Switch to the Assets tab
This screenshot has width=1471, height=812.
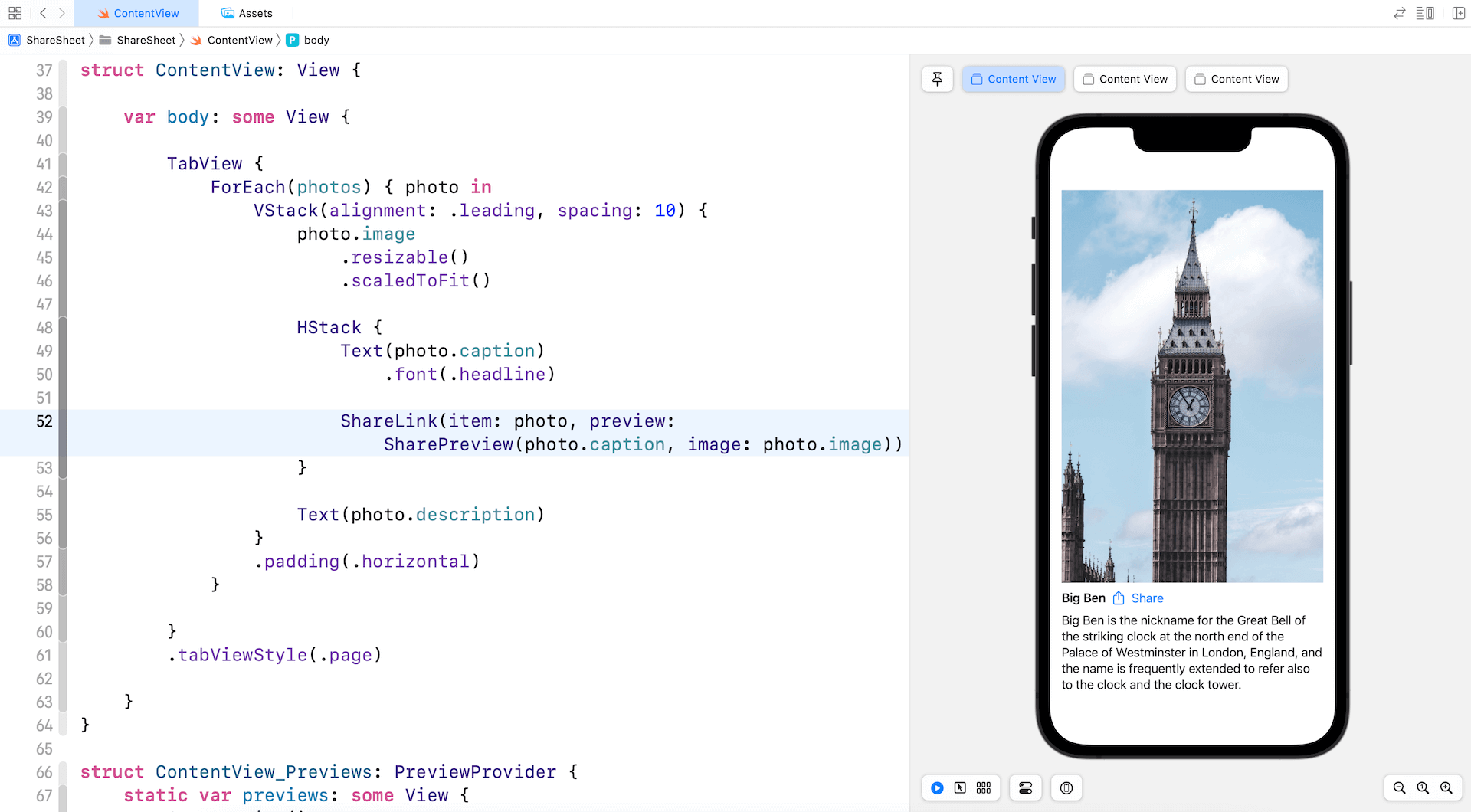coord(246,13)
